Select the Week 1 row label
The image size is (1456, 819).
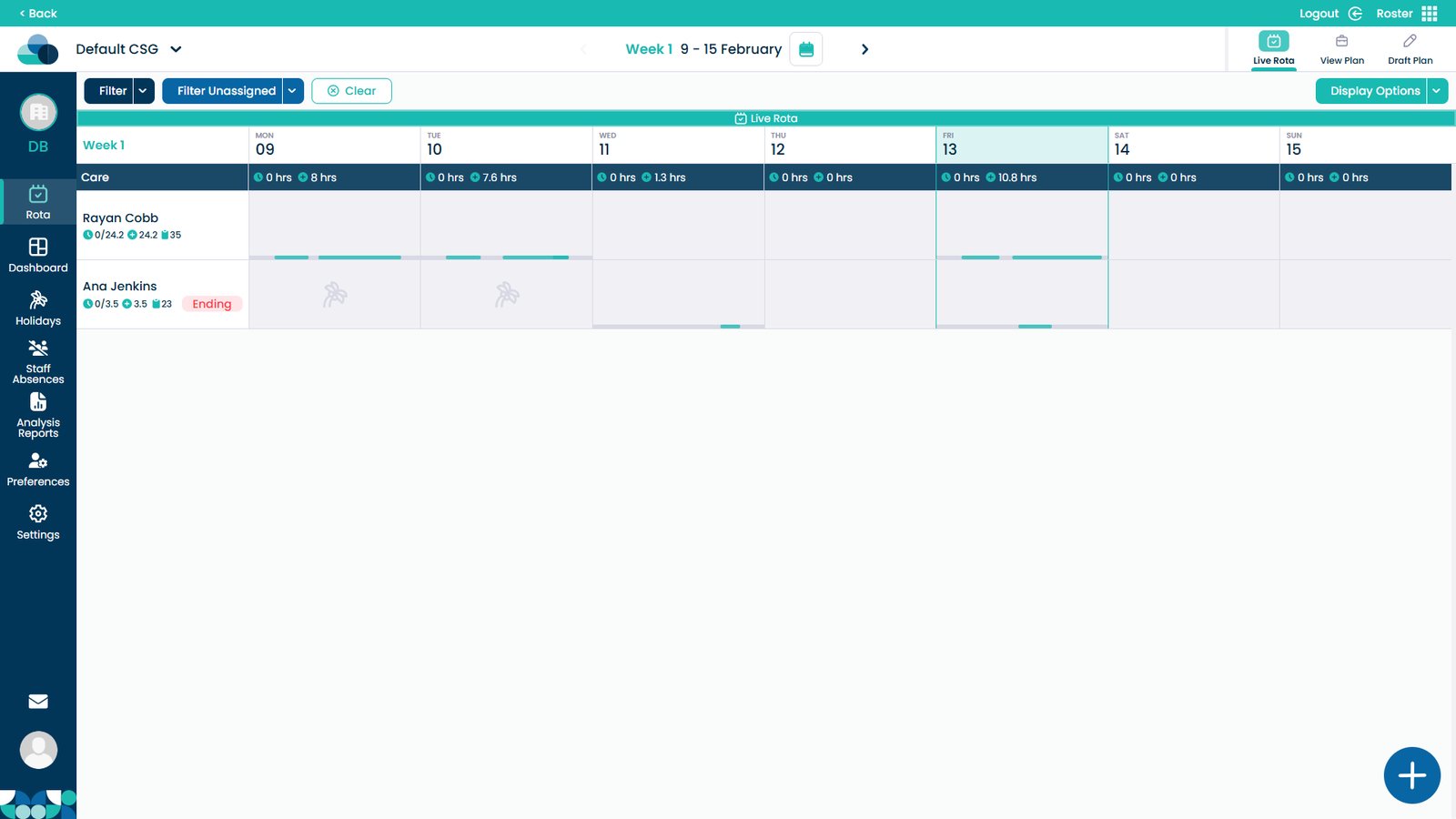[104, 146]
